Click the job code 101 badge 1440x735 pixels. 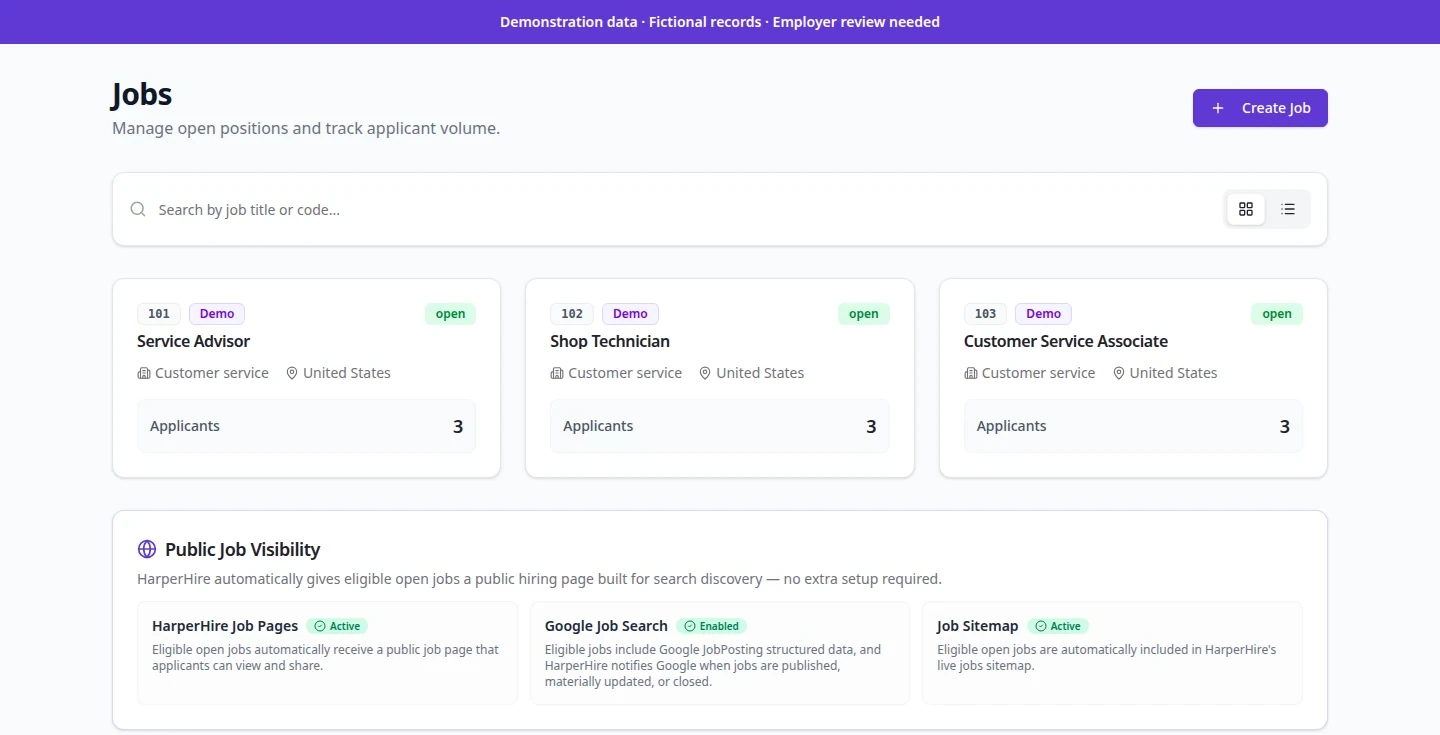(159, 314)
